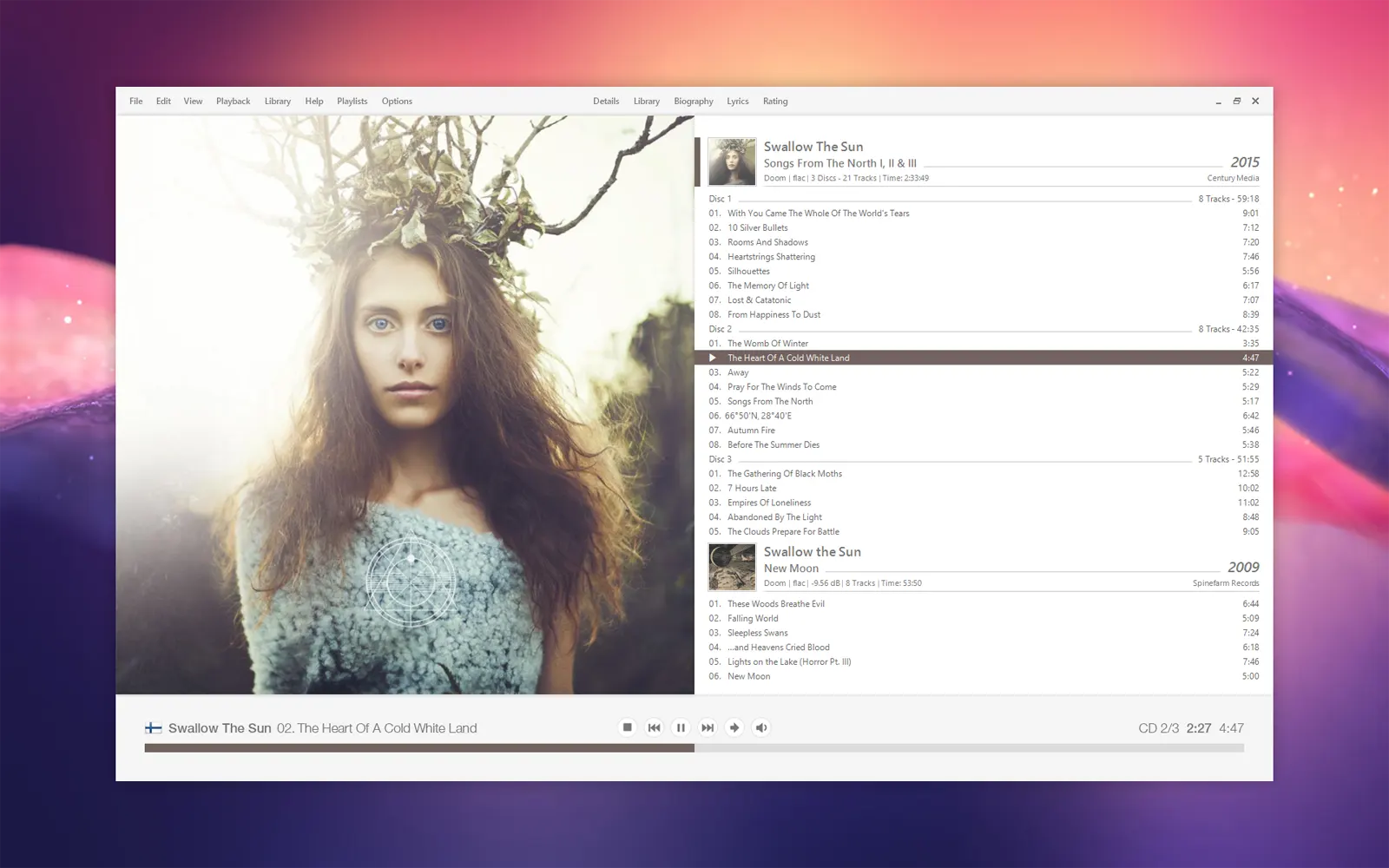Click the right-arrow button beside the volume icon
1389x868 pixels.
(734, 727)
